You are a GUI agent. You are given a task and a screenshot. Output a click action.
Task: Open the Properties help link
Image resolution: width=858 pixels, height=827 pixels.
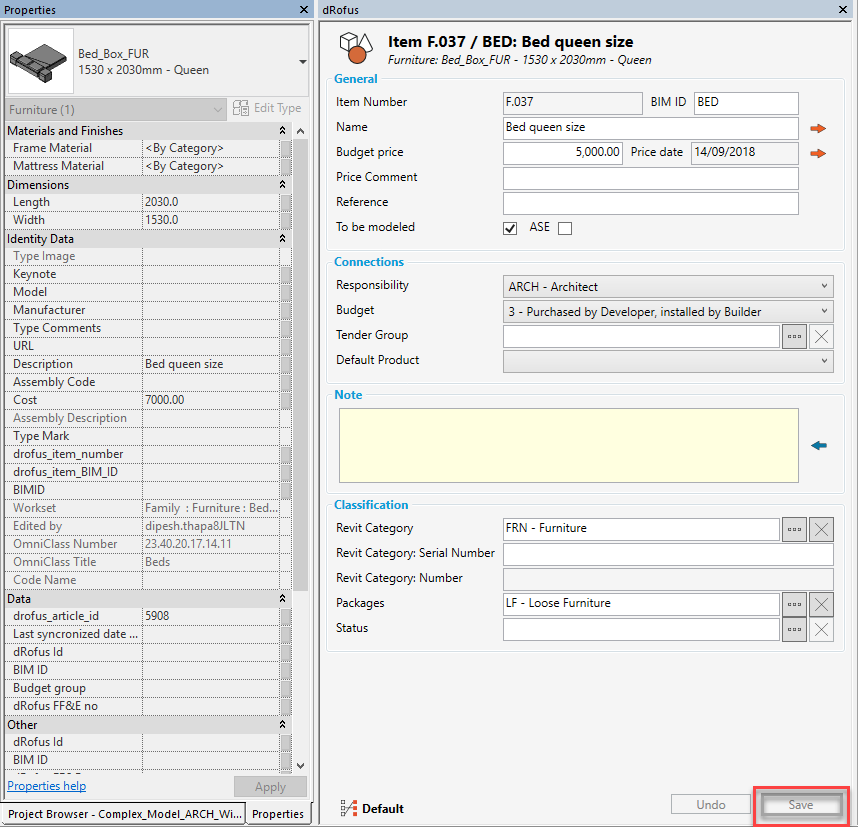coord(46,786)
